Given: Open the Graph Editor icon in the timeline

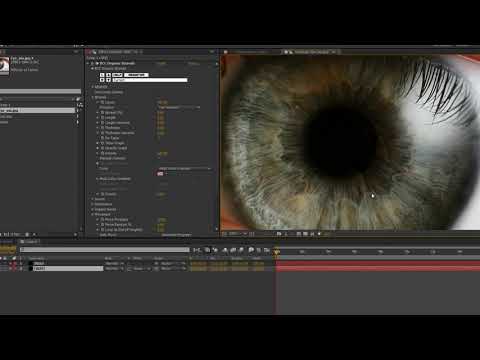Looking at the screenshot, I should pyautogui.click(x=267, y=250).
